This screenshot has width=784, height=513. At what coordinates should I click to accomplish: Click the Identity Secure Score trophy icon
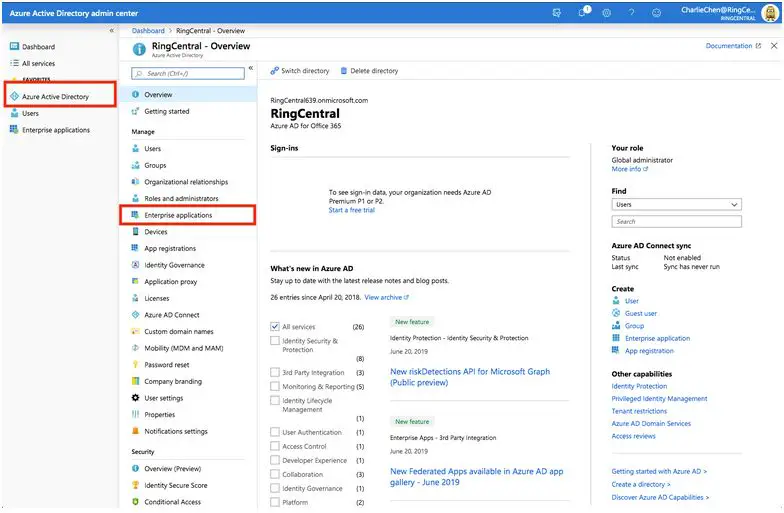pos(135,485)
